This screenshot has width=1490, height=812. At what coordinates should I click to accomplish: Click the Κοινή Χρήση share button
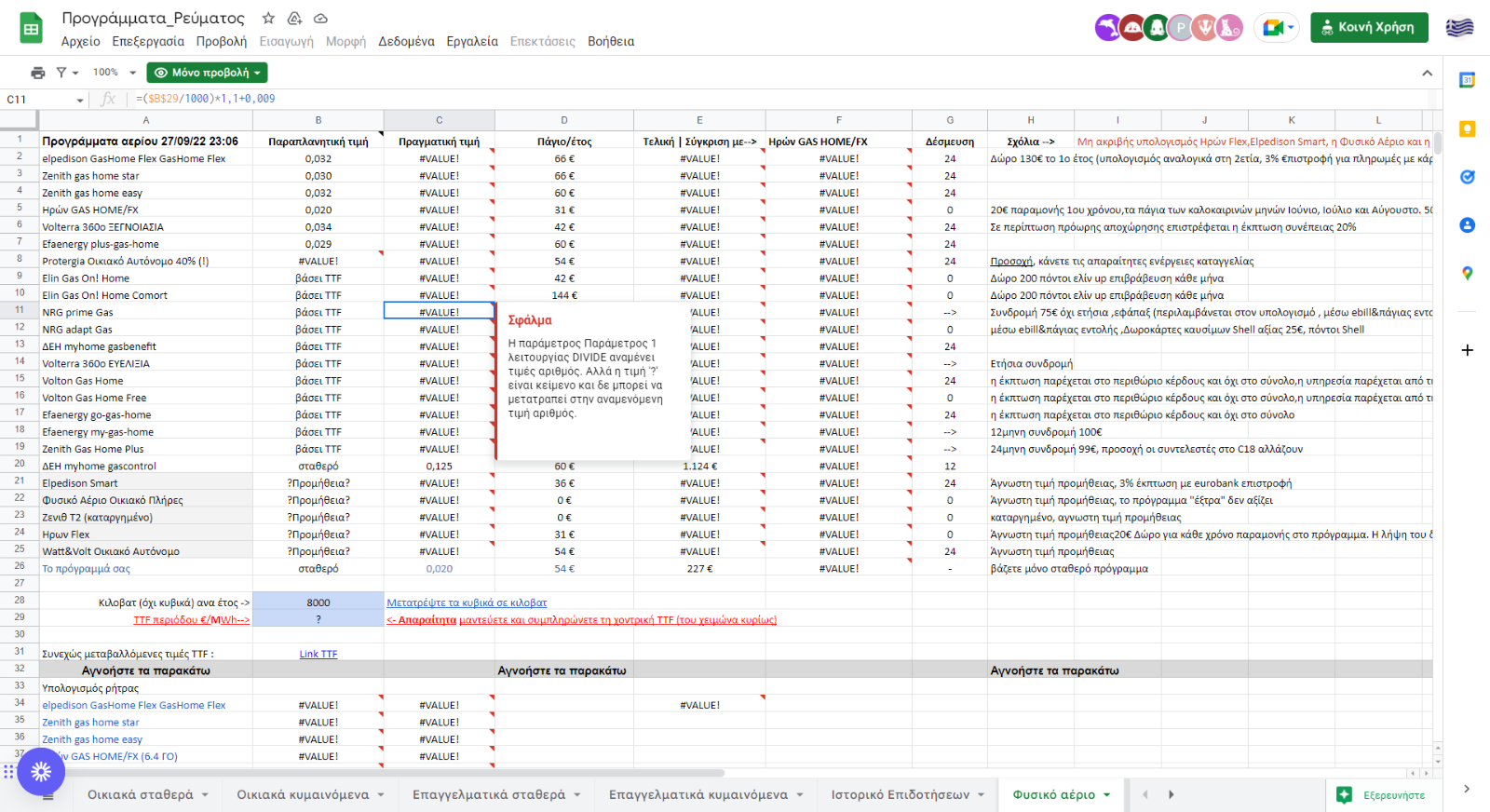coord(1369,28)
